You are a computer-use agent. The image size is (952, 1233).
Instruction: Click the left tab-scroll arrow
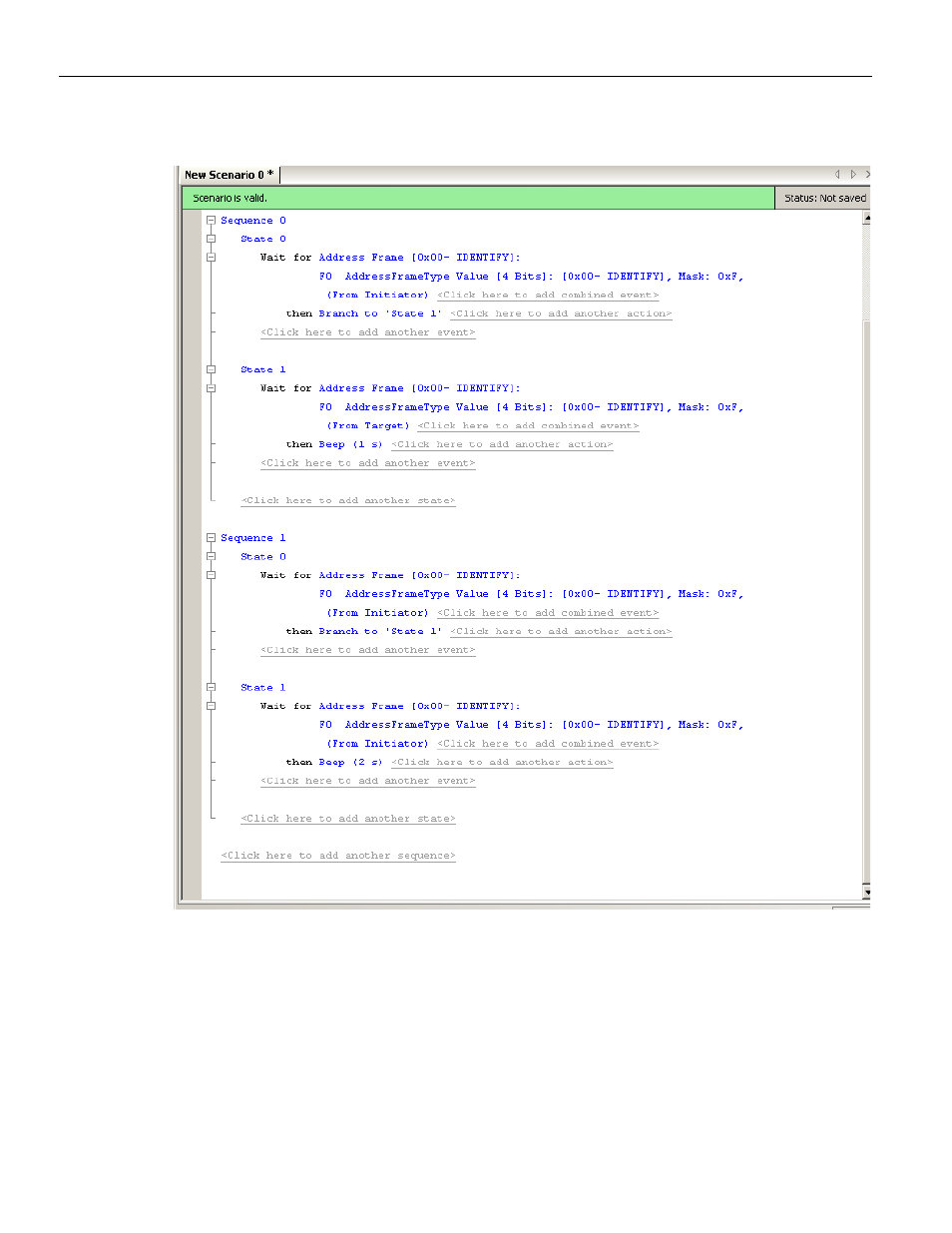coord(837,175)
